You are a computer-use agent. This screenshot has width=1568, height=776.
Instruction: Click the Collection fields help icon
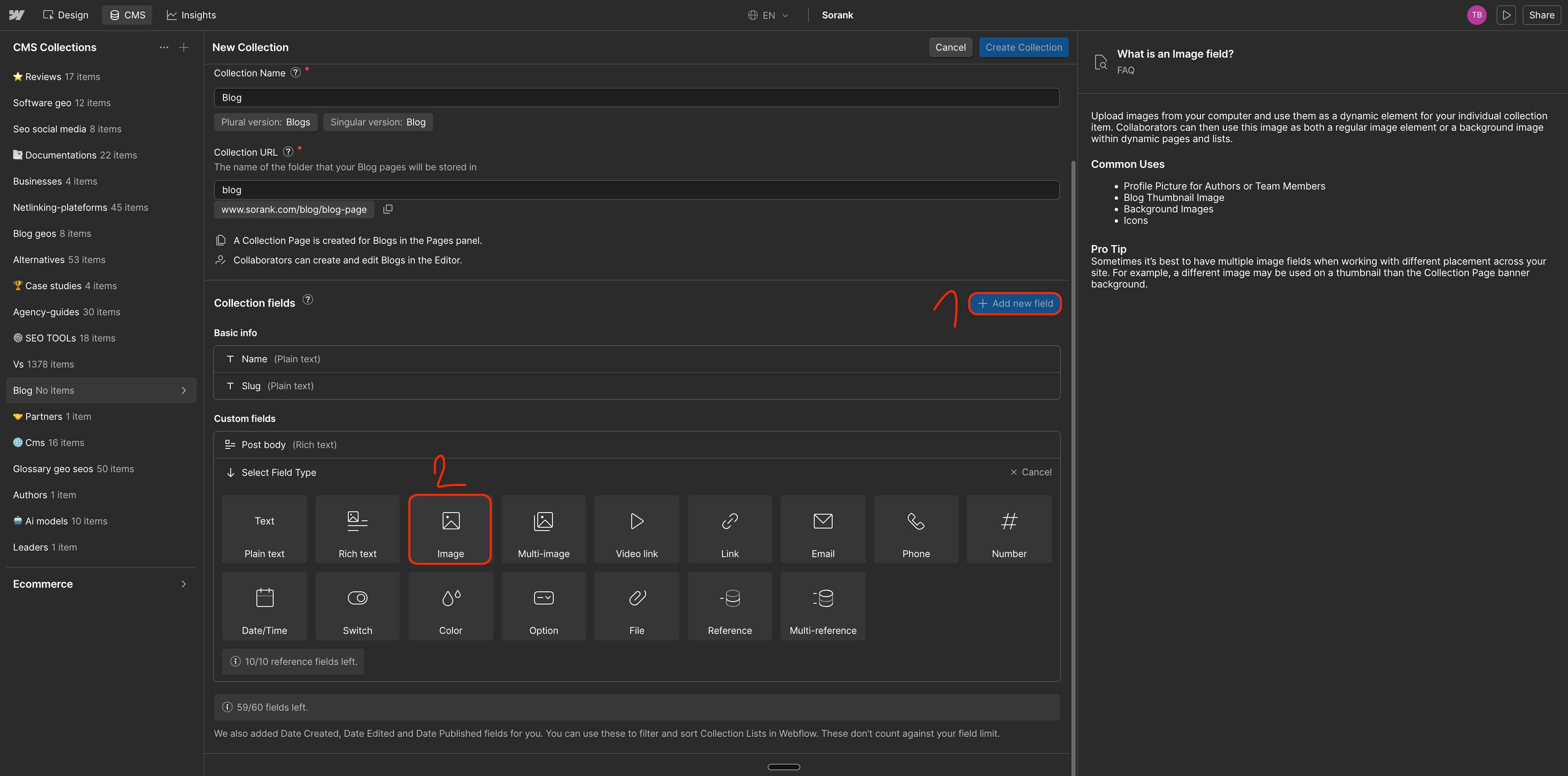tap(308, 299)
